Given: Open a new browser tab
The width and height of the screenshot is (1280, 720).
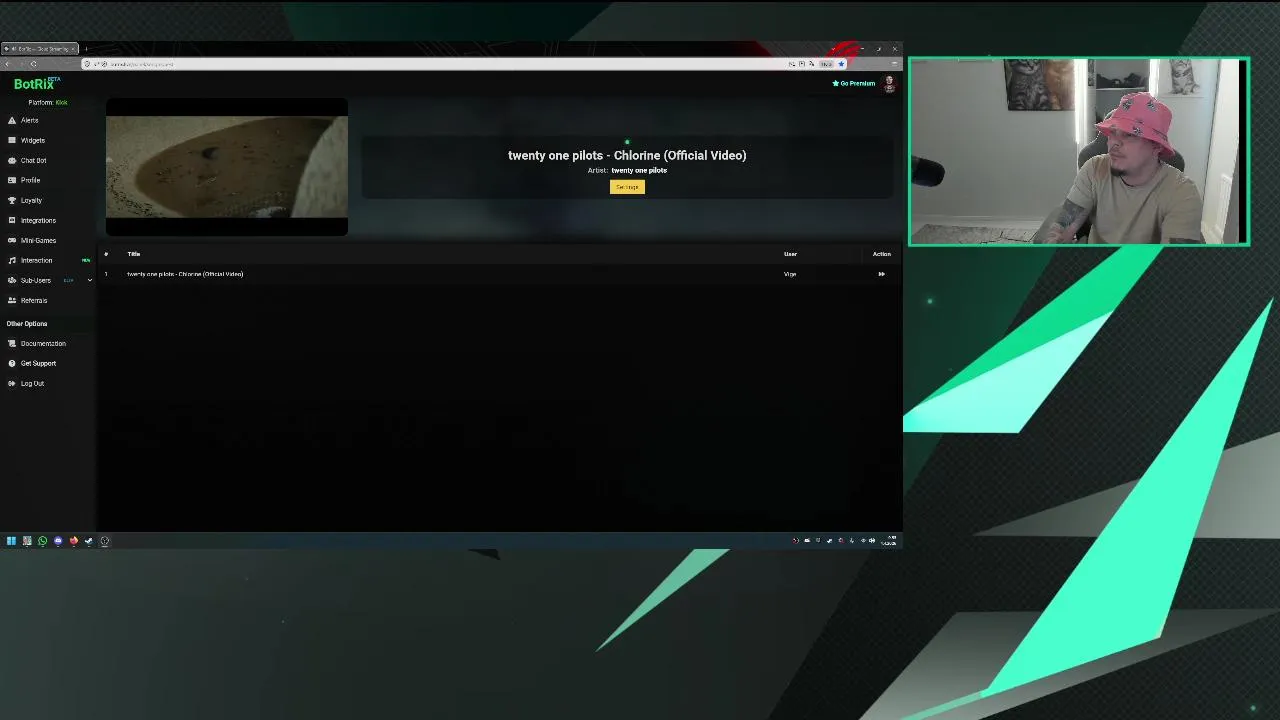Looking at the screenshot, I should [x=86, y=49].
